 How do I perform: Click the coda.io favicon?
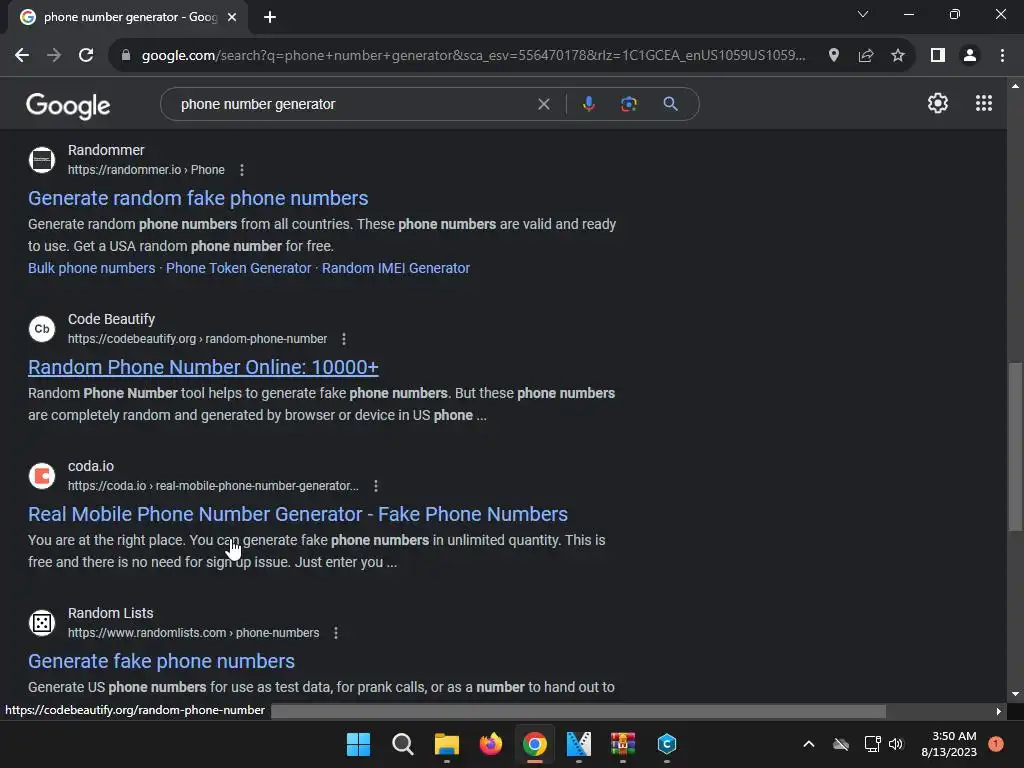(x=42, y=475)
